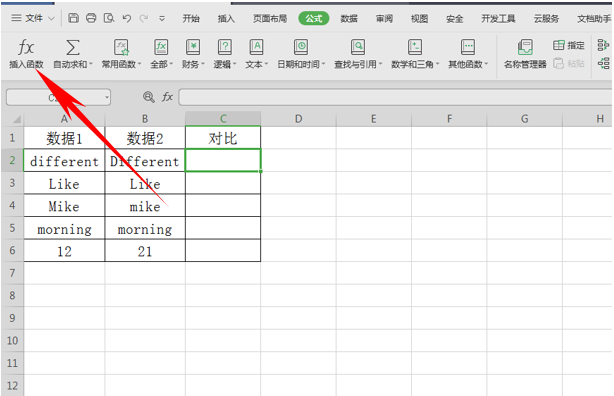This screenshot has width=614, height=396.
Task: Click the "对比" header cell
Action: tap(223, 138)
